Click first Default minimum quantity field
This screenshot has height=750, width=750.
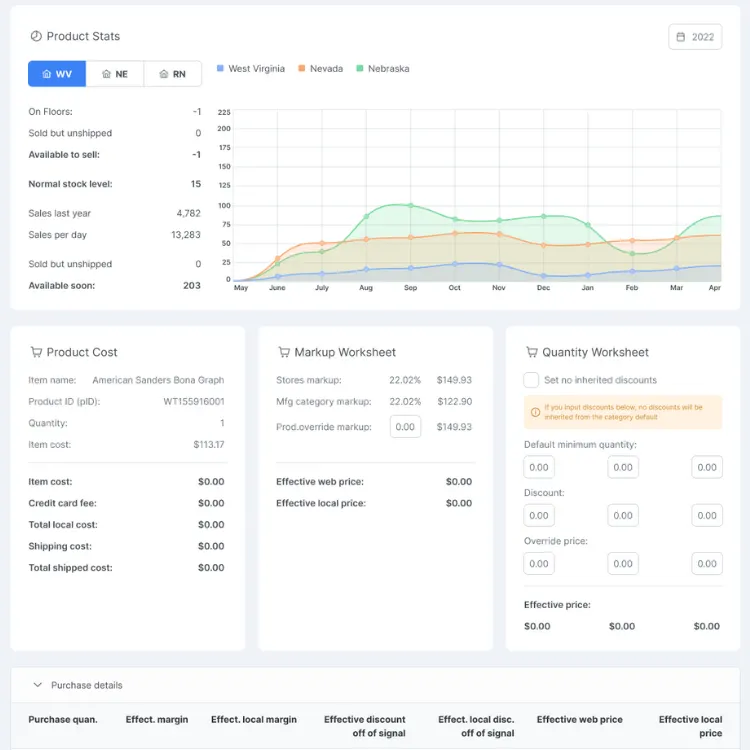(539, 467)
